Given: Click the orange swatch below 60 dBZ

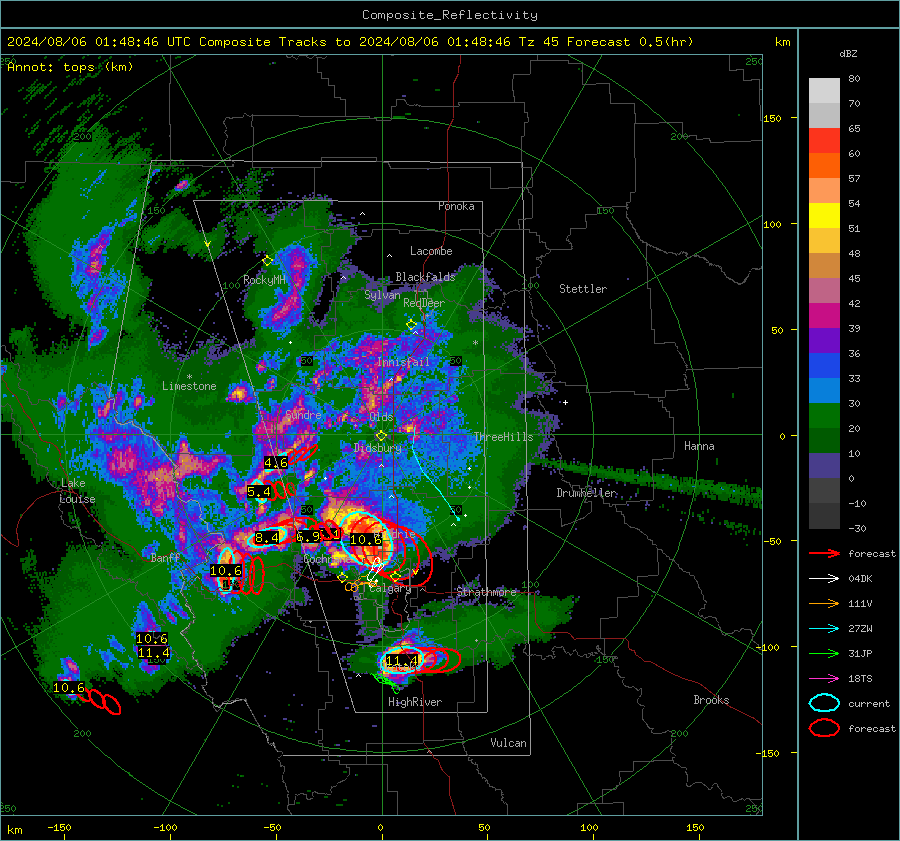Looking at the screenshot, I should [x=824, y=165].
